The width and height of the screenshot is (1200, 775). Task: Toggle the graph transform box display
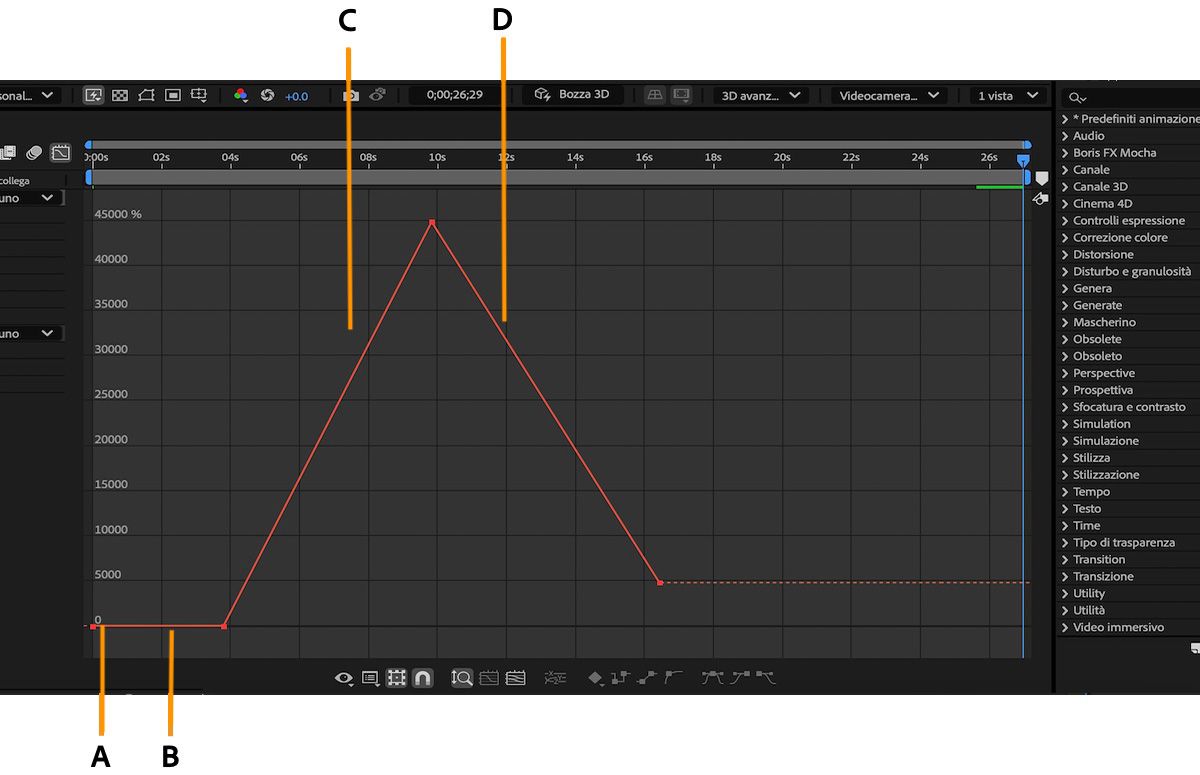point(396,677)
